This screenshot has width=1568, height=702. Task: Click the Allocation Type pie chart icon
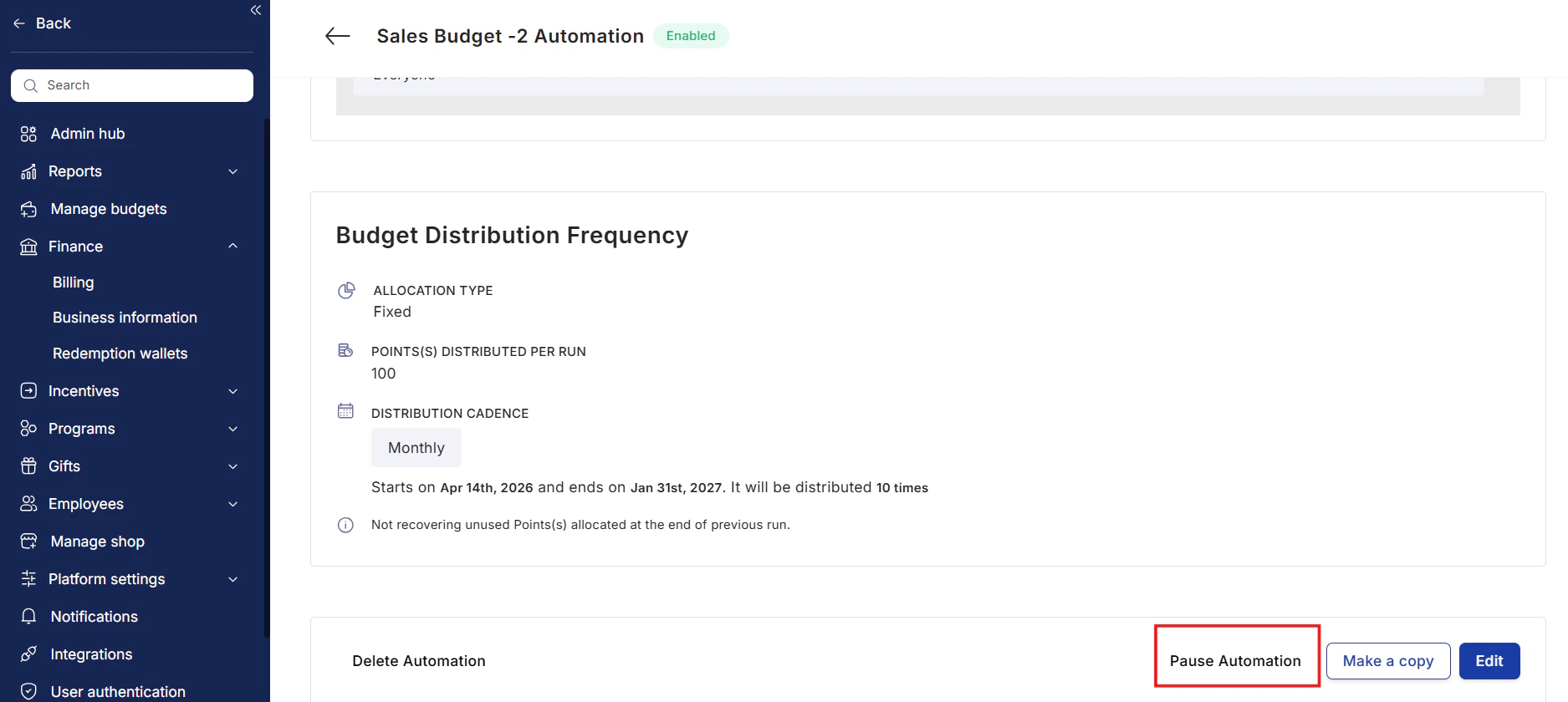pyautogui.click(x=346, y=291)
